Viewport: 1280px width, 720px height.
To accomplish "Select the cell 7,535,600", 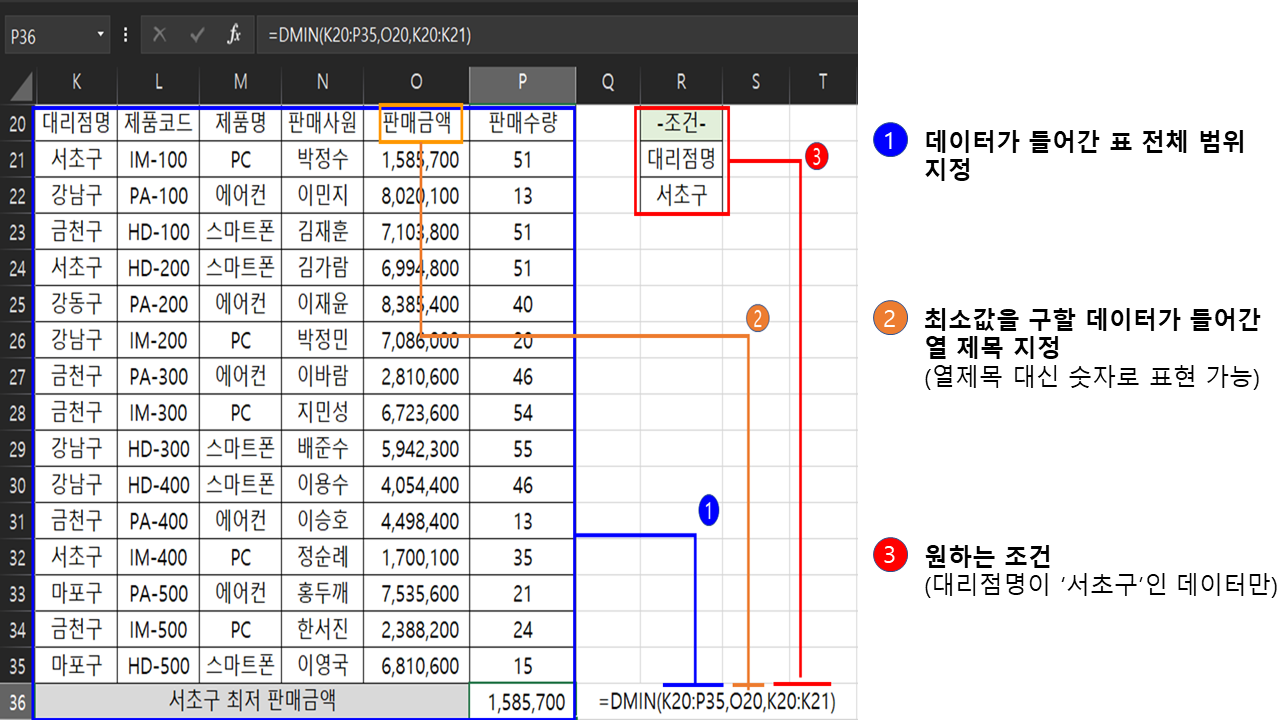I will coord(416,594).
